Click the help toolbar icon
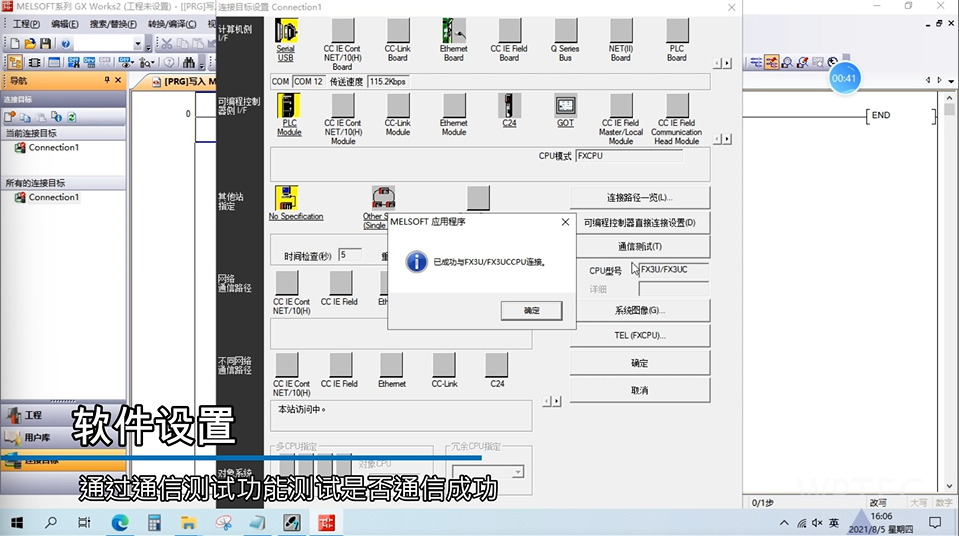959x536 pixels. tap(65, 43)
